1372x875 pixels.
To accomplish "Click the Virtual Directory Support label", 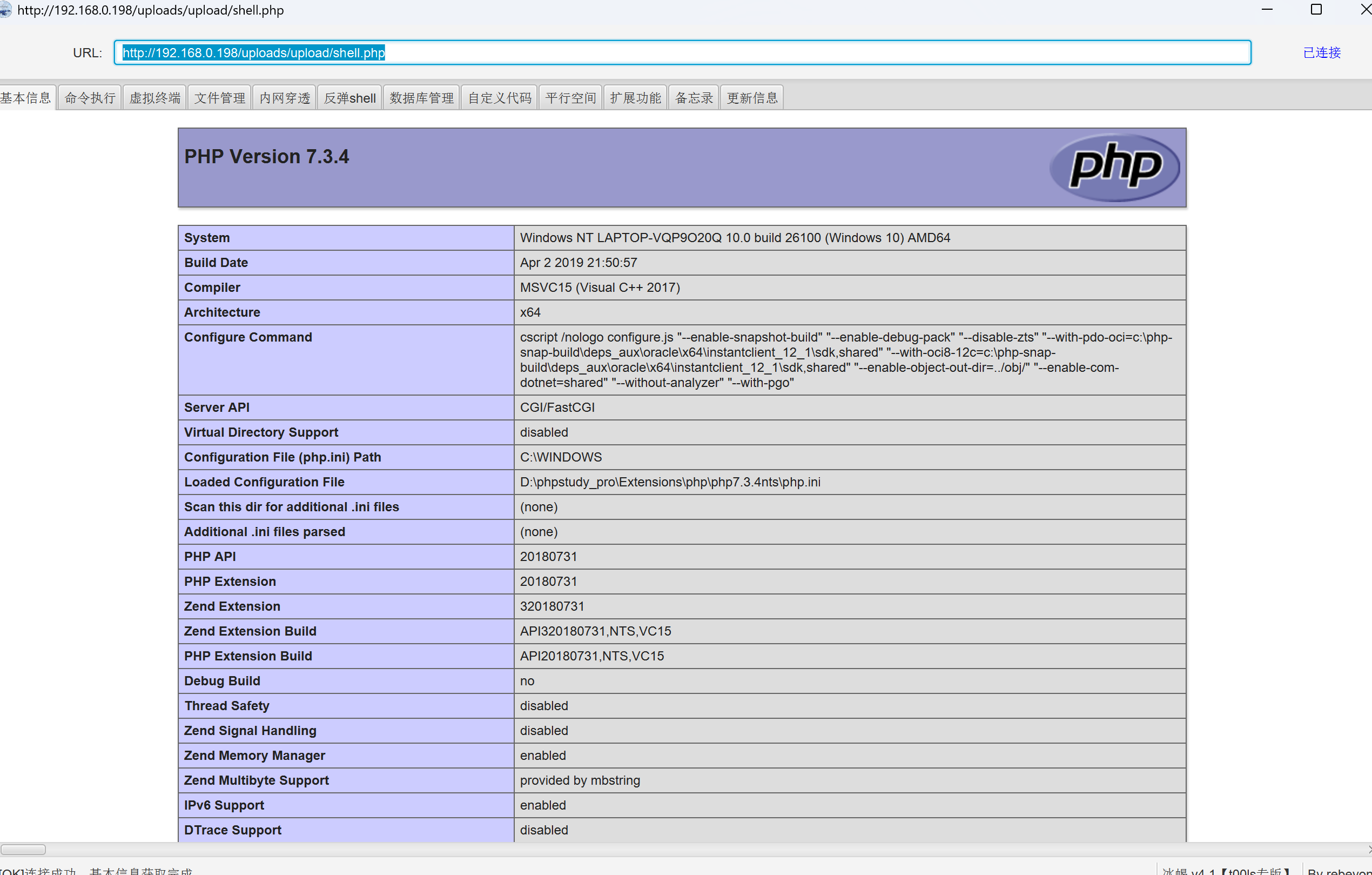I will coord(261,433).
